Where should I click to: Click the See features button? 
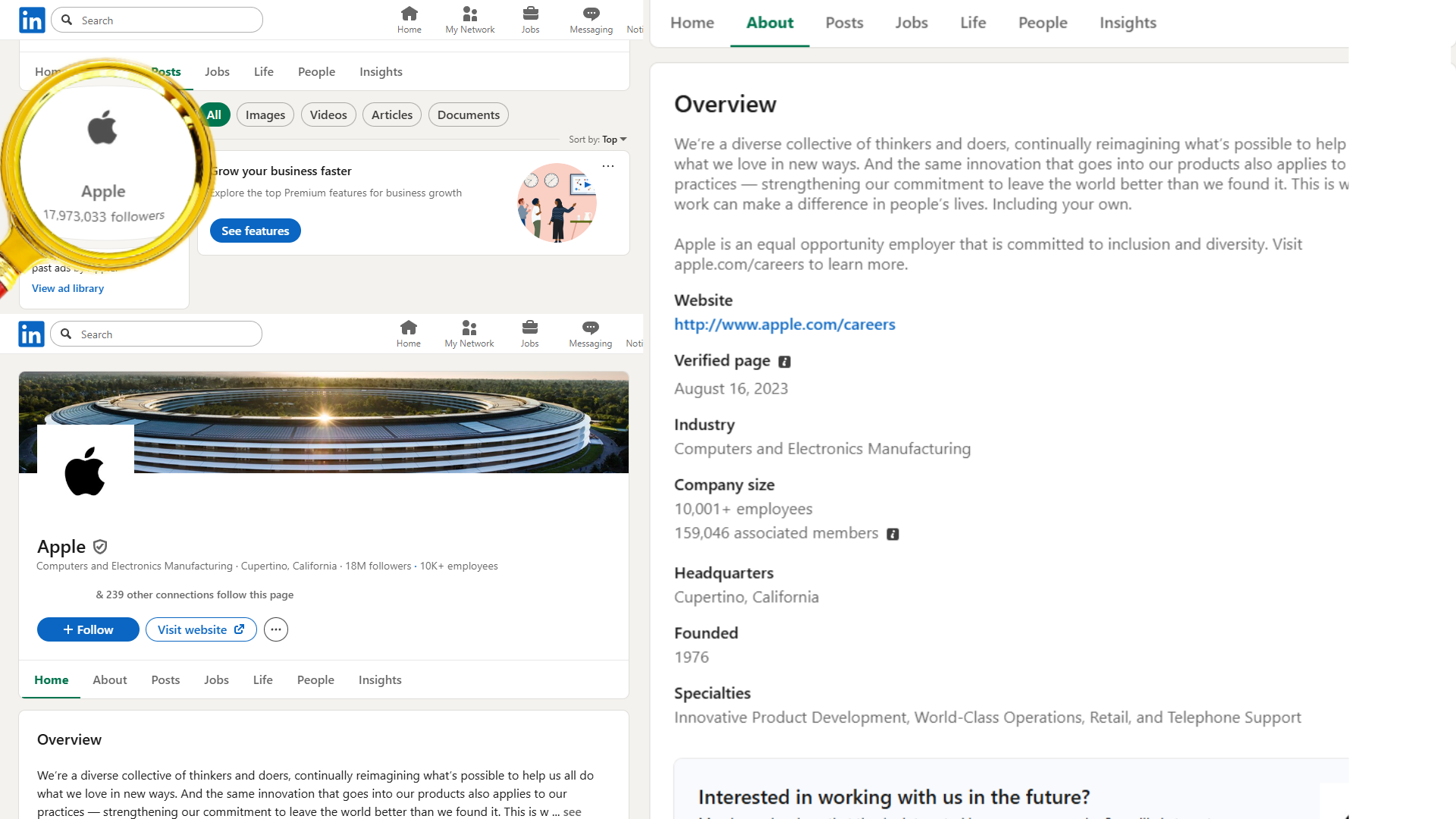255,231
